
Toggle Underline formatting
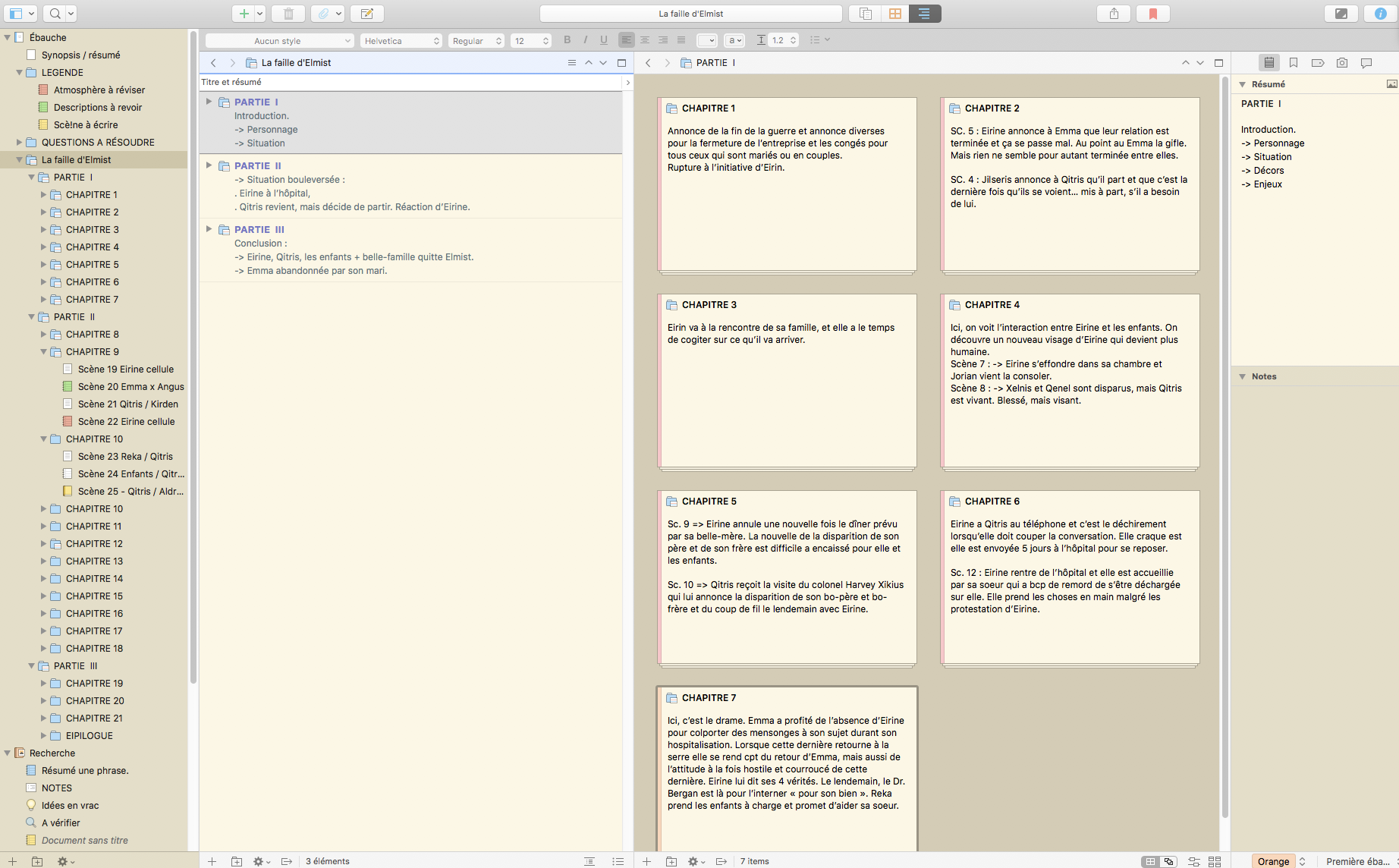click(x=604, y=40)
